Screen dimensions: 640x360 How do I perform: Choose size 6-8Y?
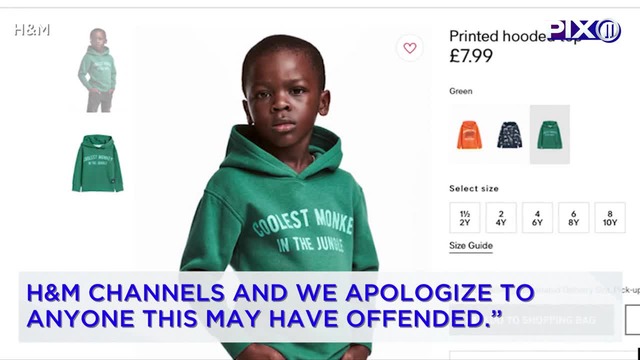pyautogui.click(x=574, y=218)
